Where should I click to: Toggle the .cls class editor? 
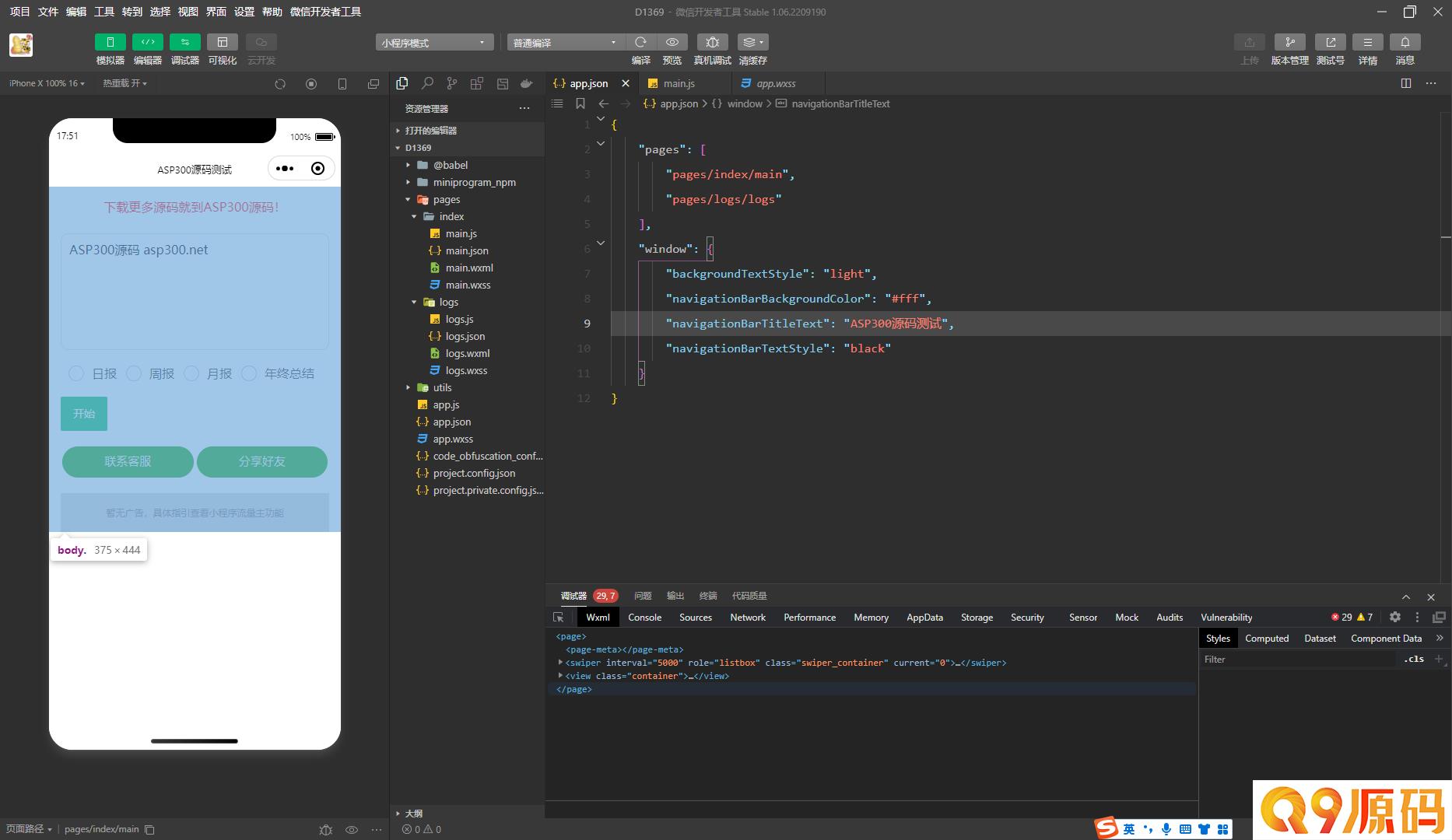(x=1414, y=659)
